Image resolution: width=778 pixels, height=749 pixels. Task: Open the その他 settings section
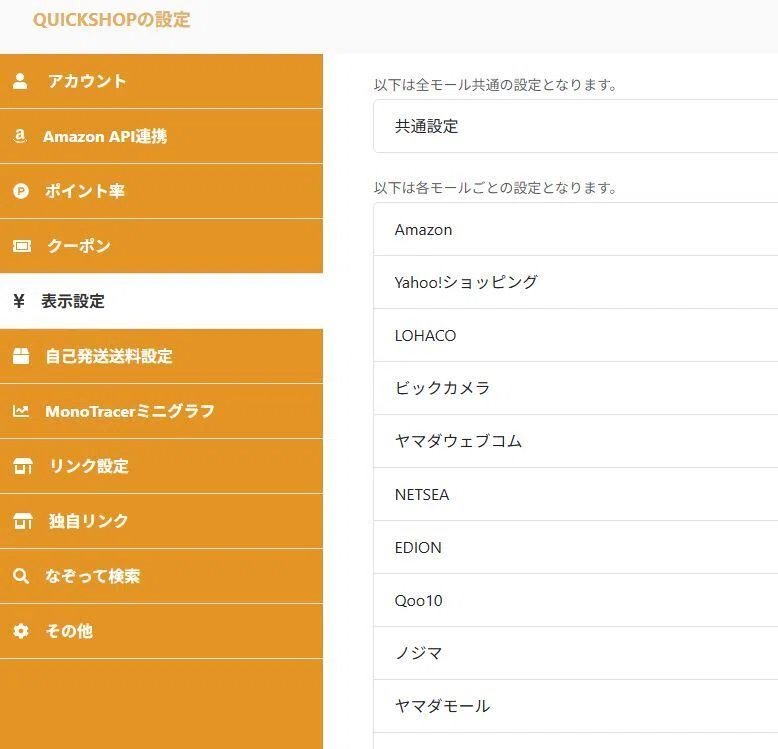[161, 631]
